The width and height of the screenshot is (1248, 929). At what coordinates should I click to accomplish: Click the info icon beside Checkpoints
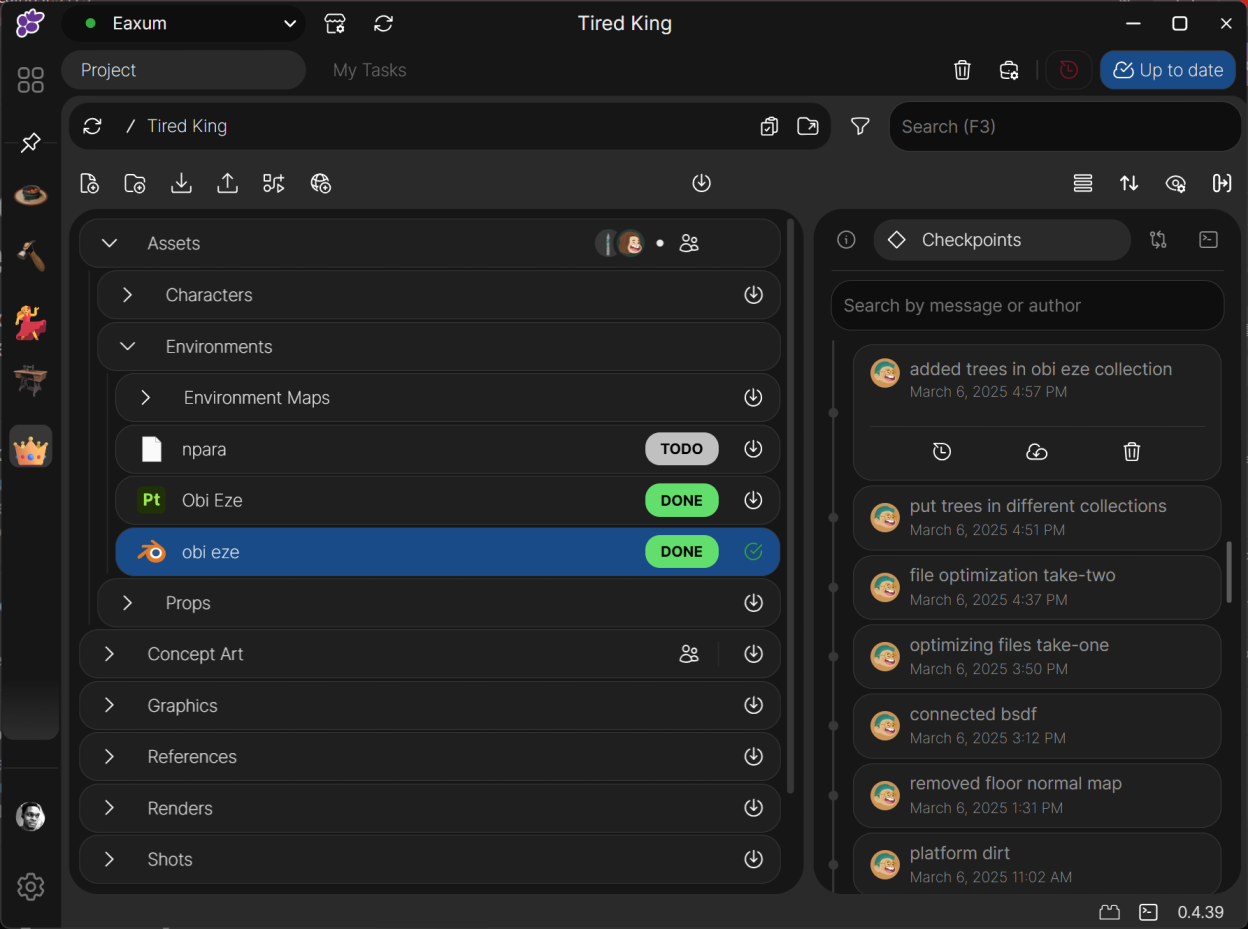846,240
